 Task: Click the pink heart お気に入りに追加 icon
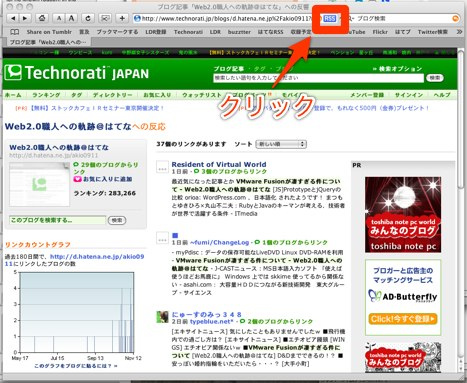coord(77,179)
